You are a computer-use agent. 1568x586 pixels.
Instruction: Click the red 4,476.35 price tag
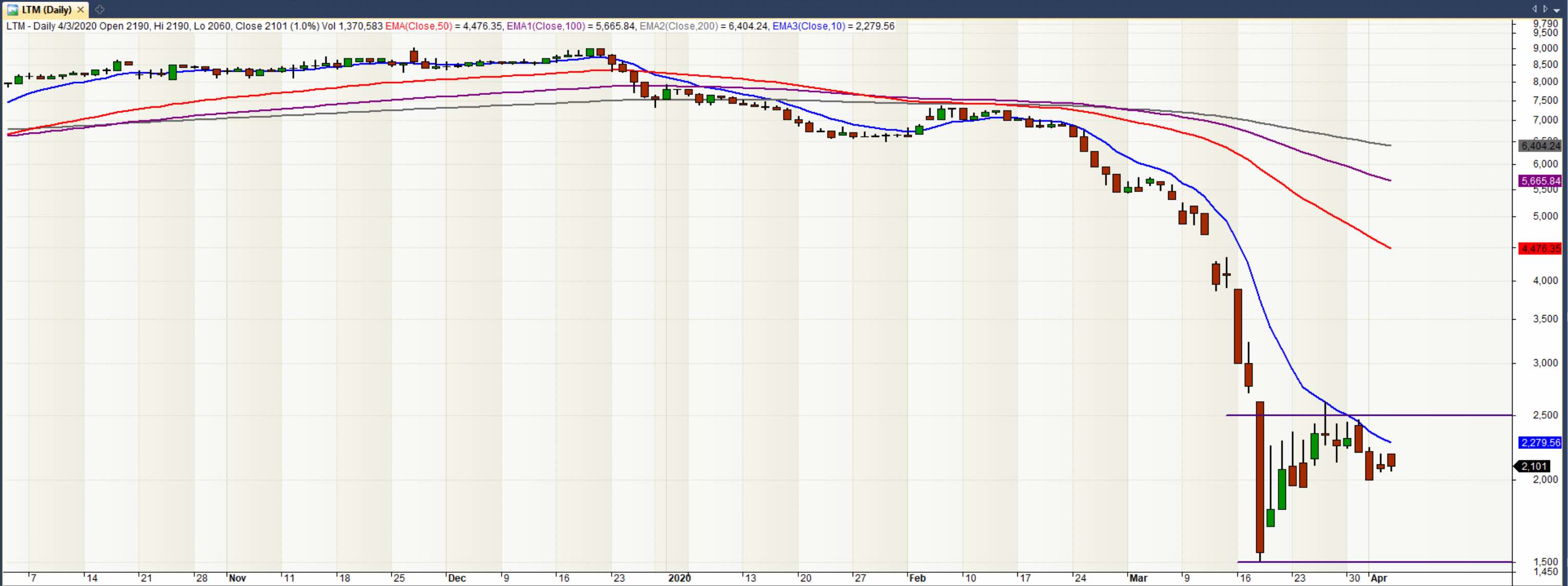click(x=1540, y=248)
